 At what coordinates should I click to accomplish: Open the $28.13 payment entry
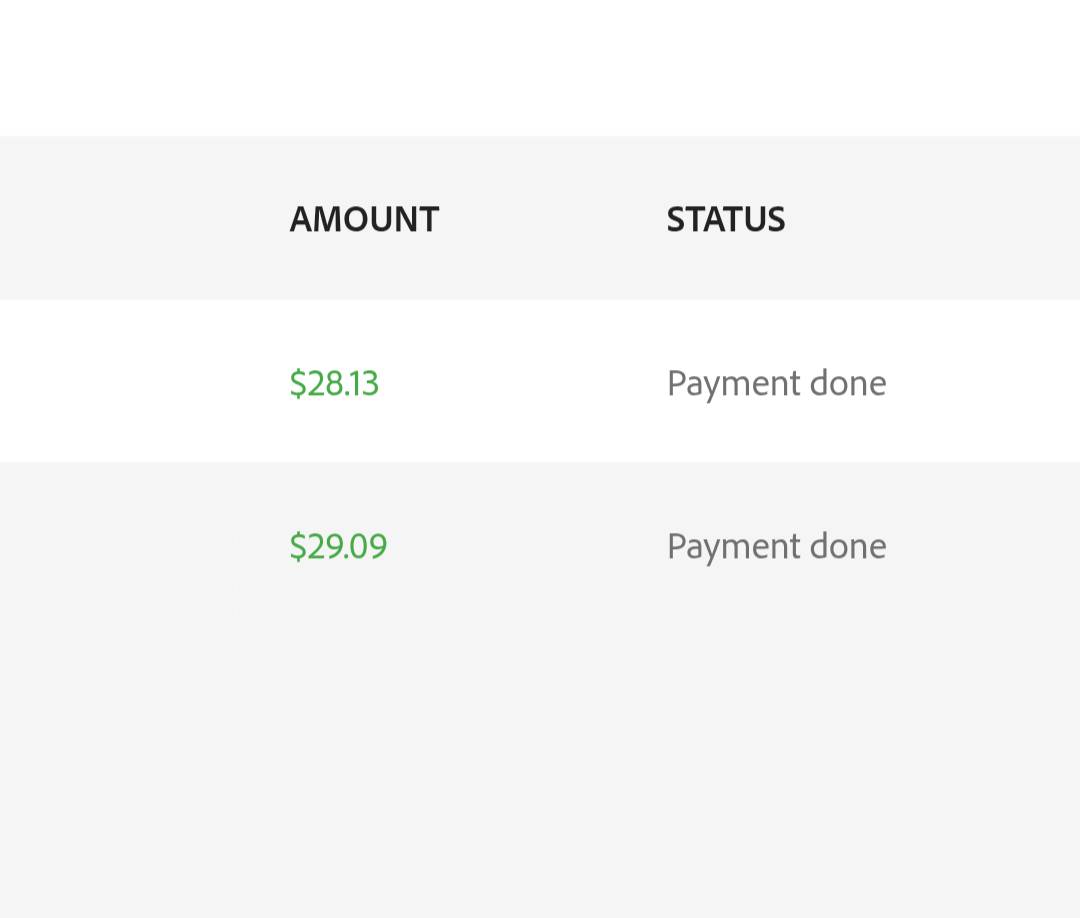[x=334, y=383]
